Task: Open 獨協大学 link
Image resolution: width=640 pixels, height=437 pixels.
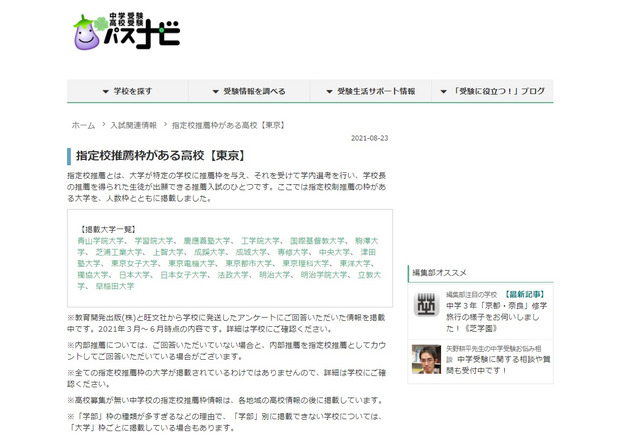Action: coord(93,275)
